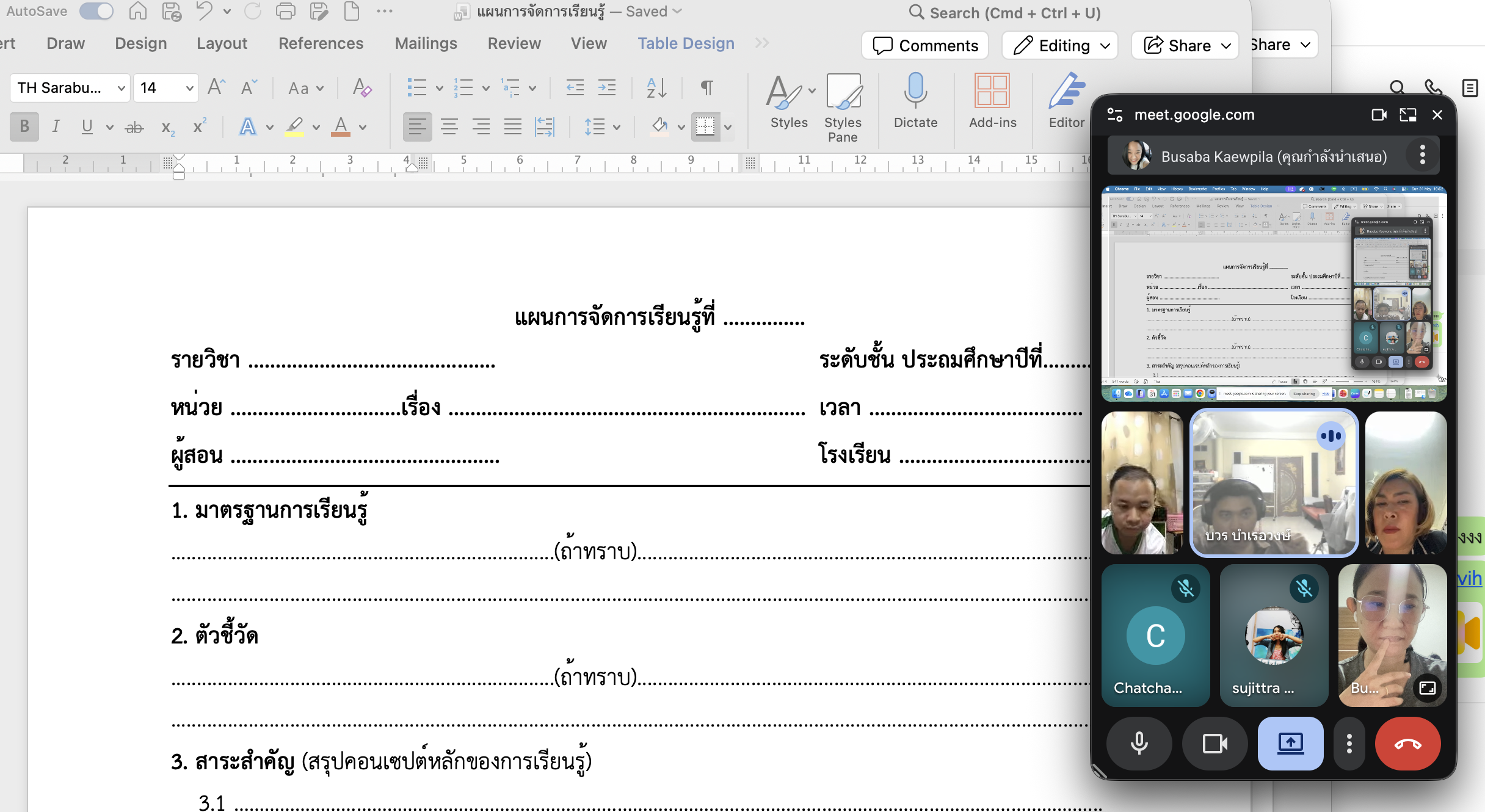Viewport: 1485px width, 812px height.
Task: Expand the Styles gallery arrow
Action: point(811,90)
